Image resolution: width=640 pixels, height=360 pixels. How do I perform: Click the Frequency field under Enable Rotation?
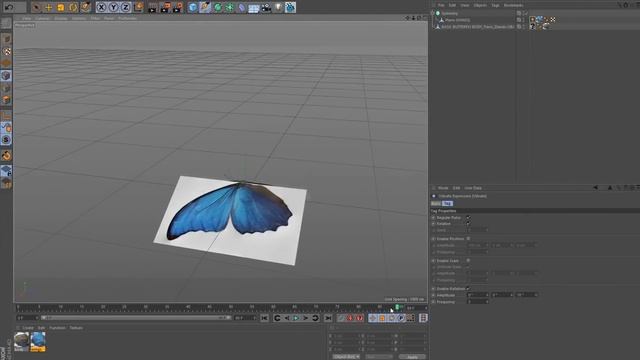tap(478, 302)
